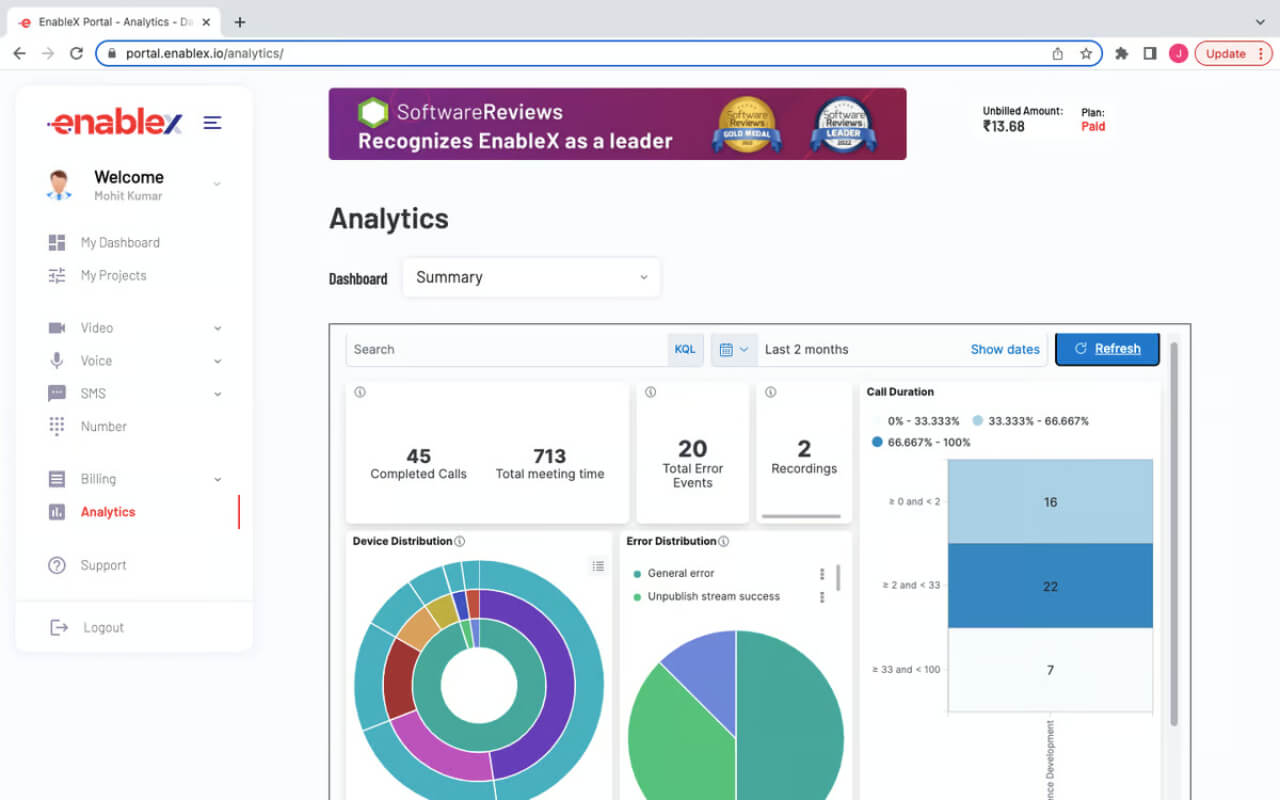Expand the Voice submenu

click(x=217, y=361)
